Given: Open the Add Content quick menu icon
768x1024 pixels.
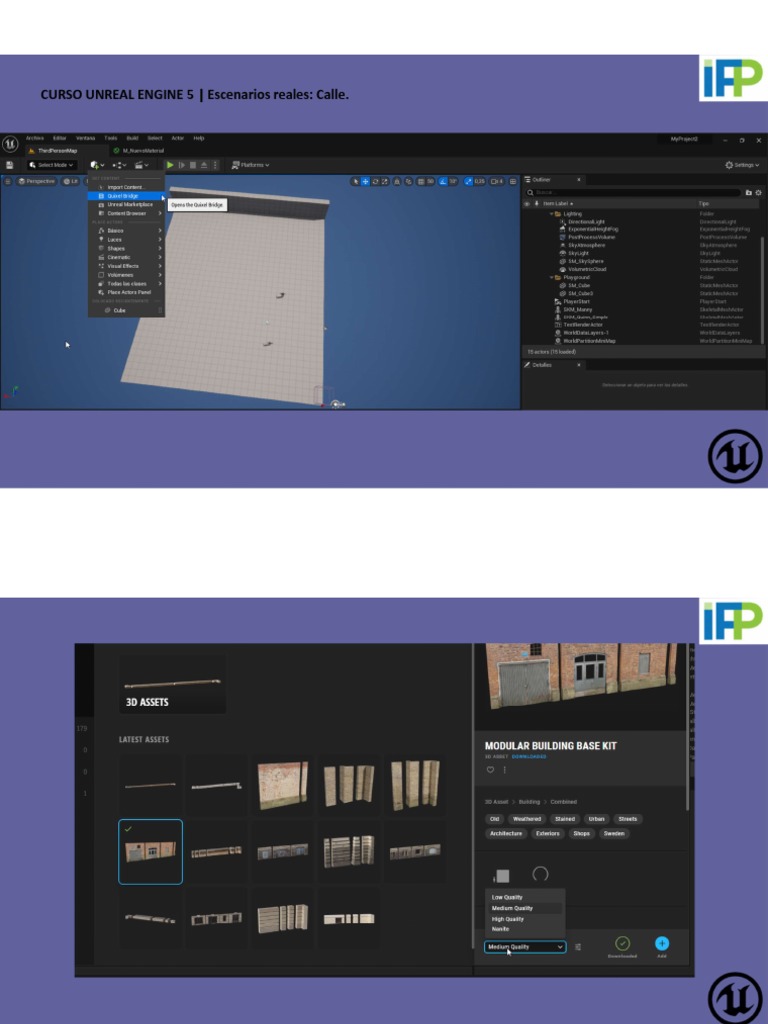Looking at the screenshot, I should click(97, 165).
